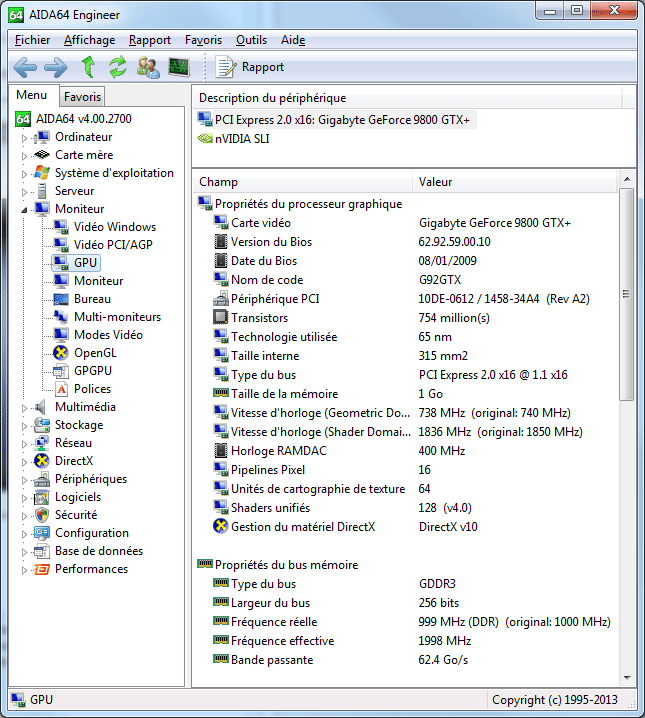Go forward with the blue right arrow

(x=55, y=67)
